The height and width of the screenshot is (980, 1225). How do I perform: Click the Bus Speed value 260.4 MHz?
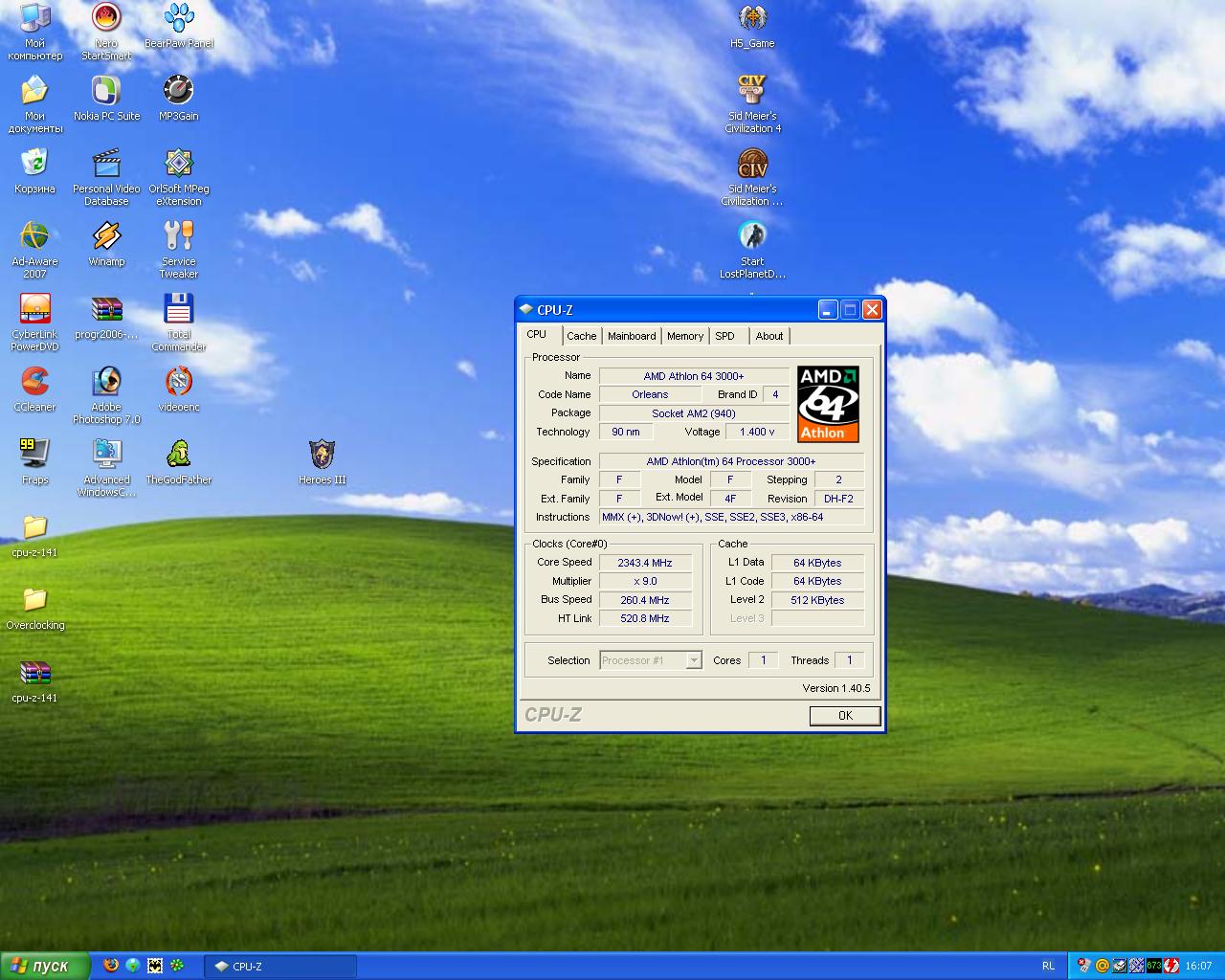coord(645,600)
